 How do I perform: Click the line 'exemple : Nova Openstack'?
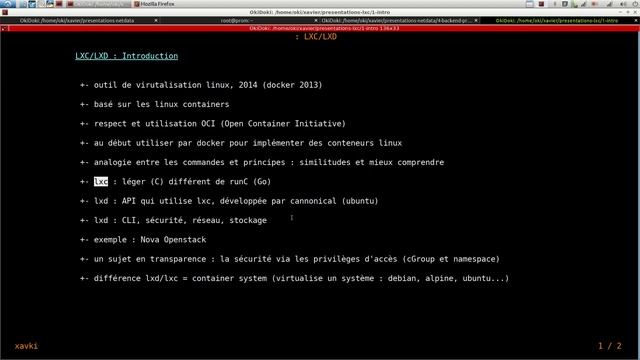pyautogui.click(x=150, y=240)
